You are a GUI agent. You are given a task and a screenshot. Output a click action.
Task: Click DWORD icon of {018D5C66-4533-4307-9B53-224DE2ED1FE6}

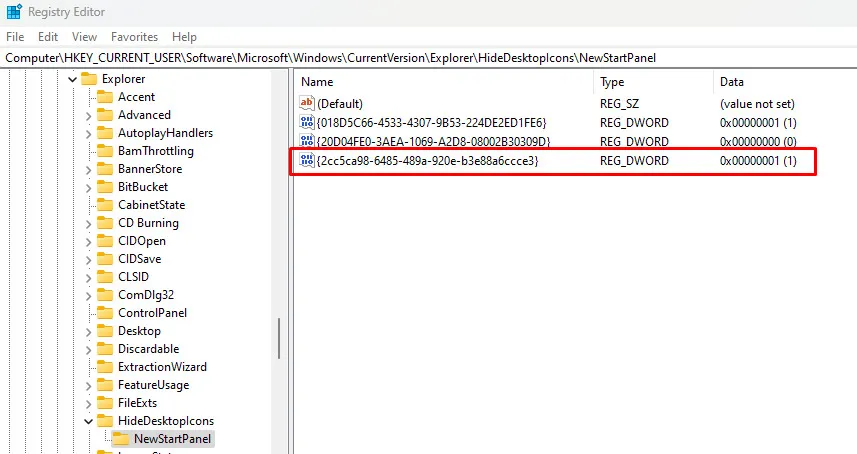pyautogui.click(x=307, y=122)
